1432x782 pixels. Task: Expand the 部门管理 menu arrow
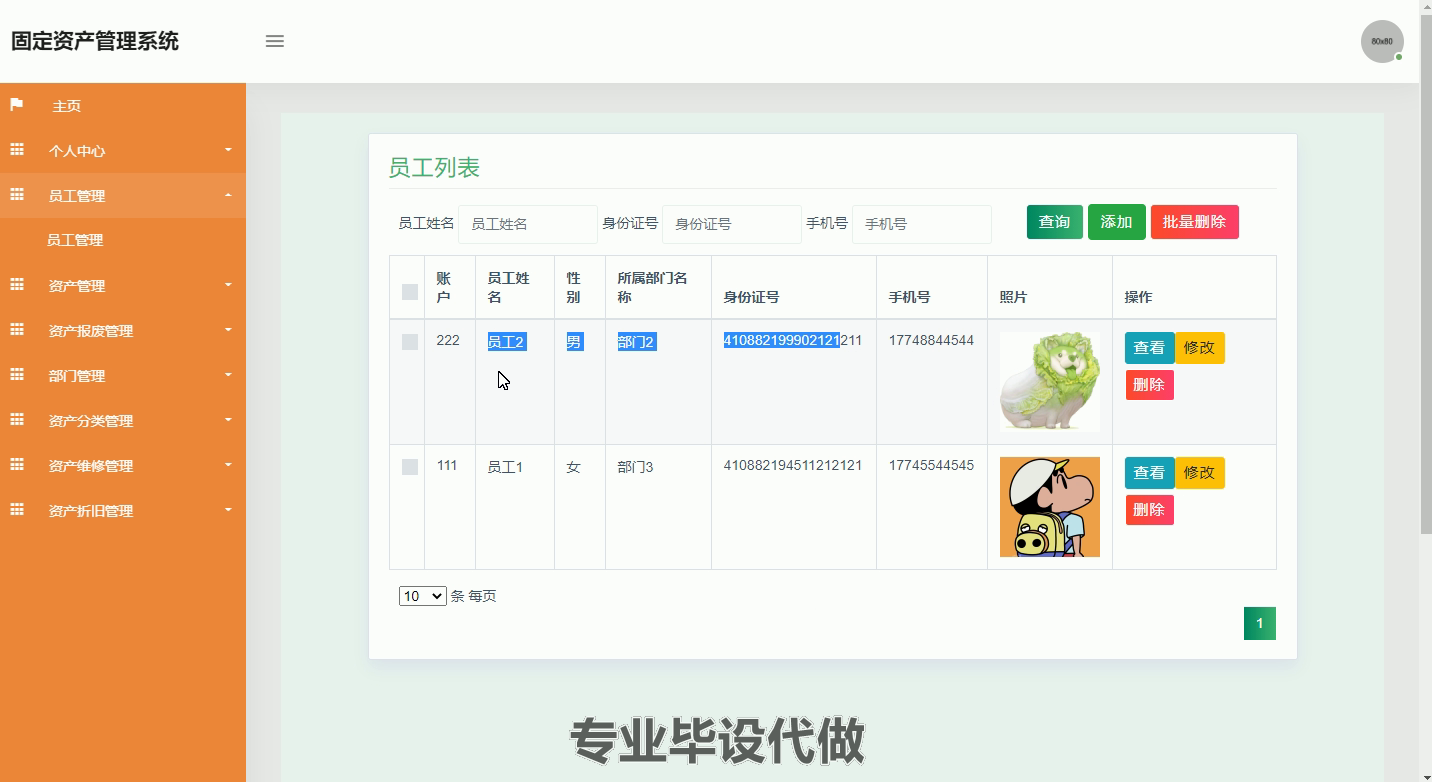click(x=228, y=375)
